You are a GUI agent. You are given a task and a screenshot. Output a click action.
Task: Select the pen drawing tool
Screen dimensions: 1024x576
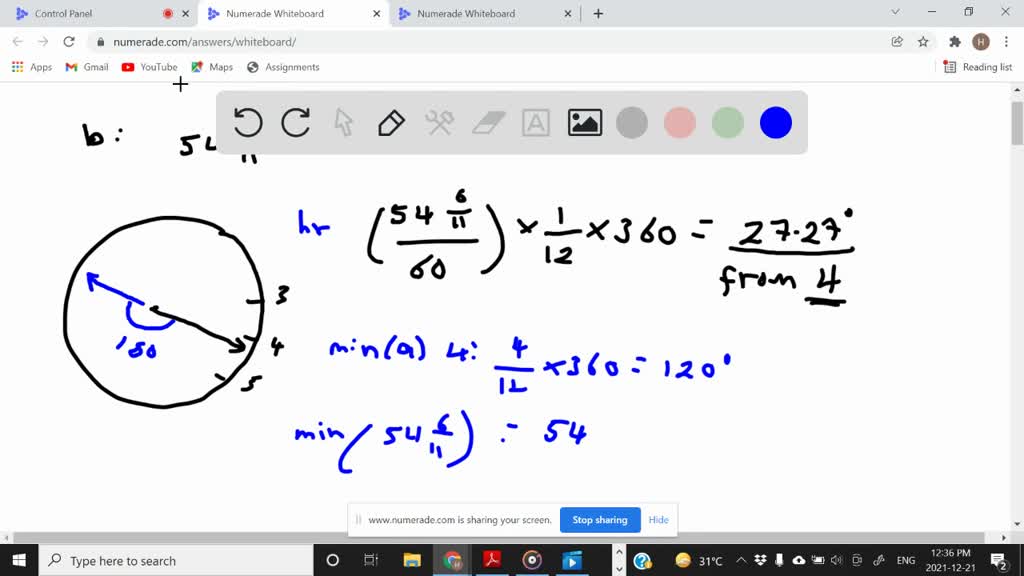click(x=391, y=123)
